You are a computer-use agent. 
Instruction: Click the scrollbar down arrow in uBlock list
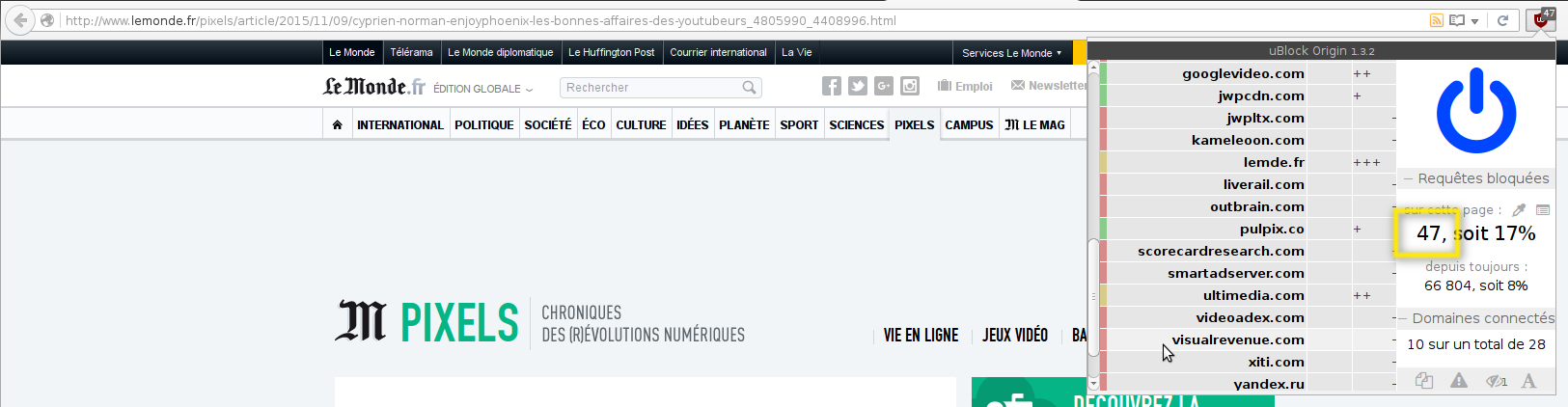[x=1093, y=383]
